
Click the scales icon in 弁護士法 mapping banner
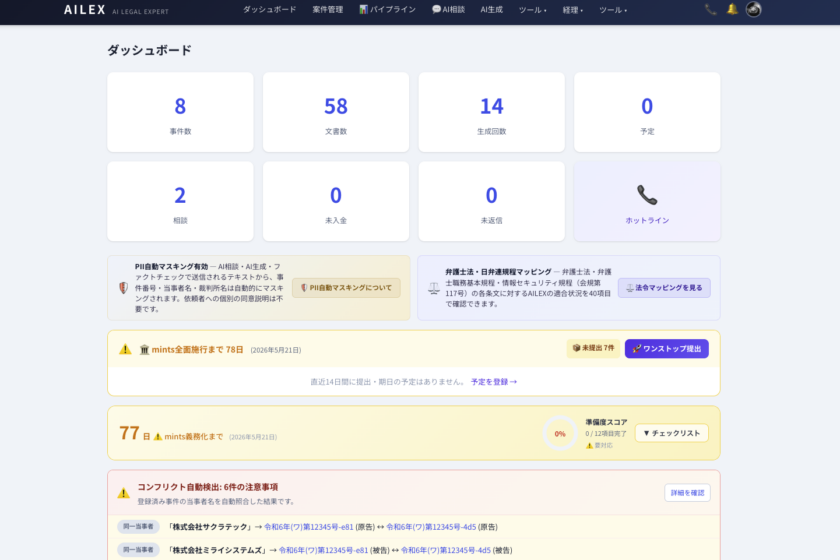point(433,288)
